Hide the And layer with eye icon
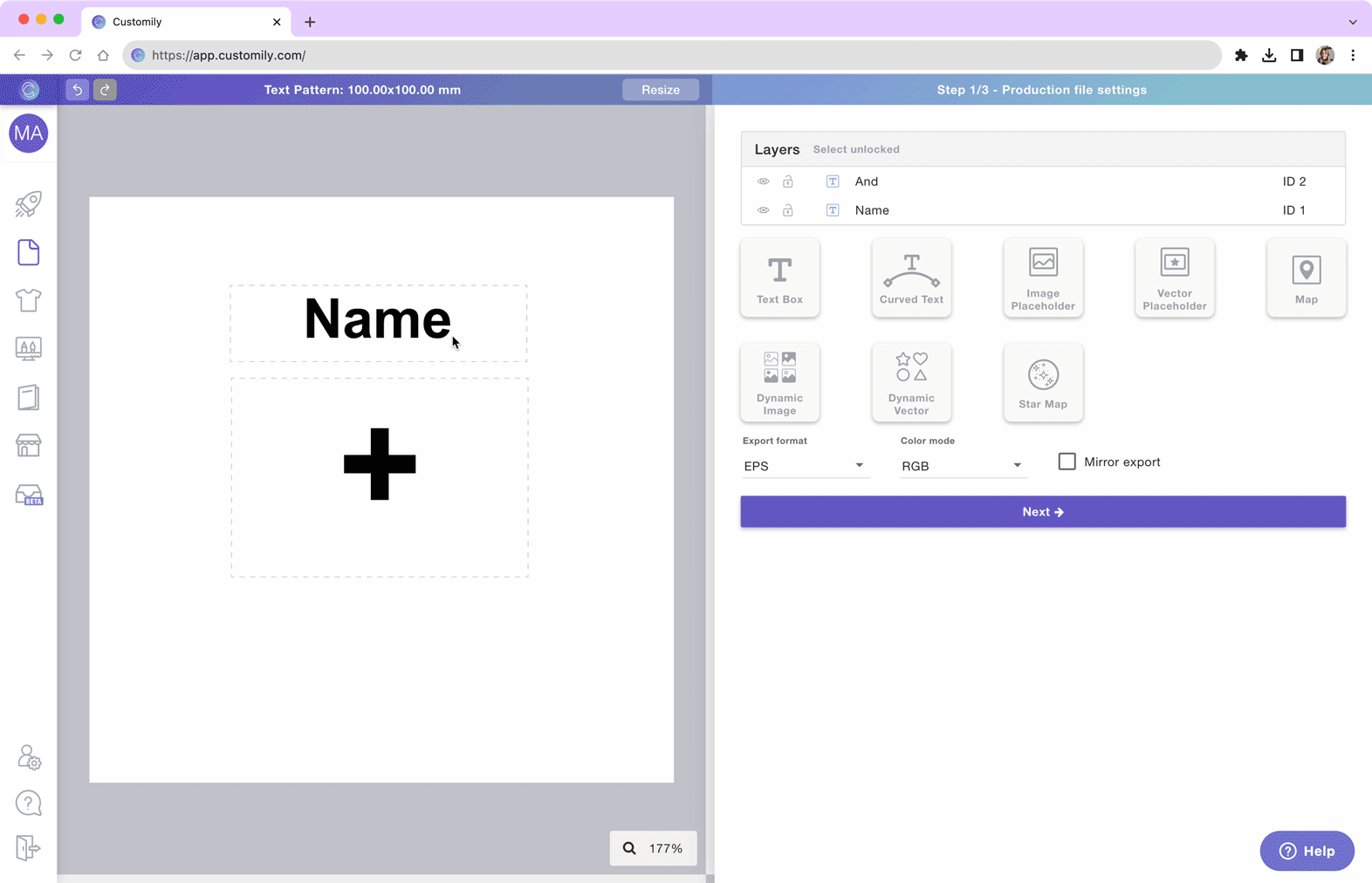Screen dimensions: 1372x883 pyautogui.click(x=764, y=181)
